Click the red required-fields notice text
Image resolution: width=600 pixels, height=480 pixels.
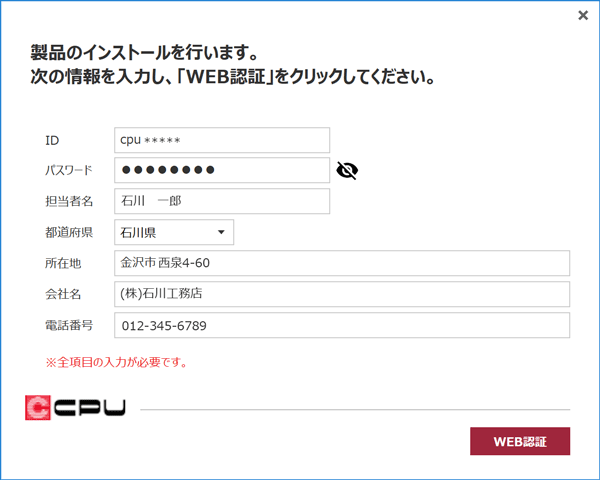(116, 362)
